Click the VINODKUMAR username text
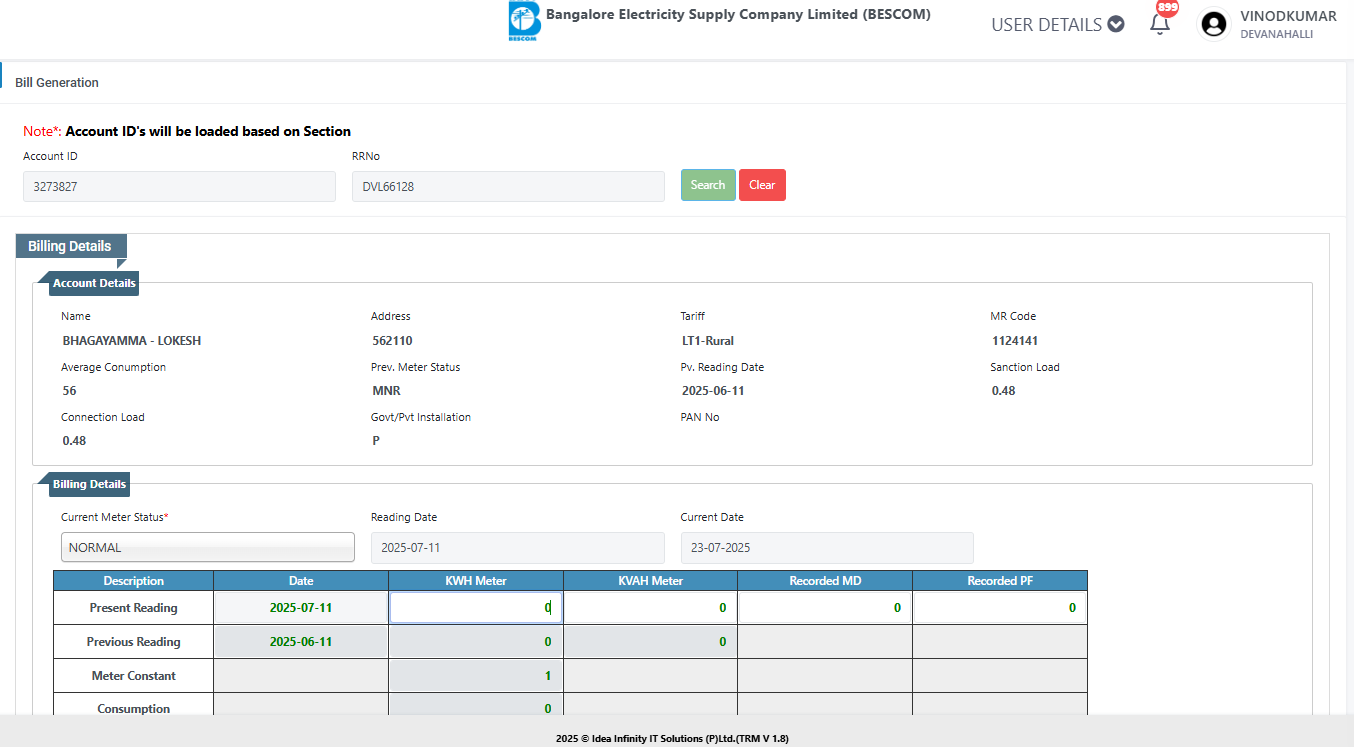1354x747 pixels. click(x=1288, y=16)
